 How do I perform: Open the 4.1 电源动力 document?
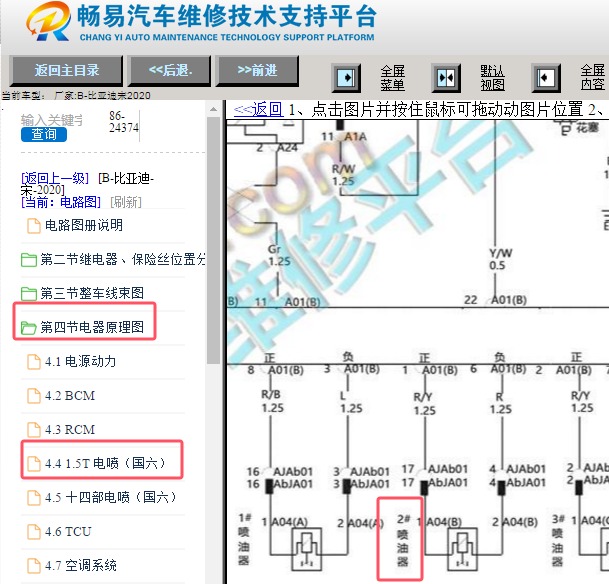pyautogui.click(x=80, y=362)
